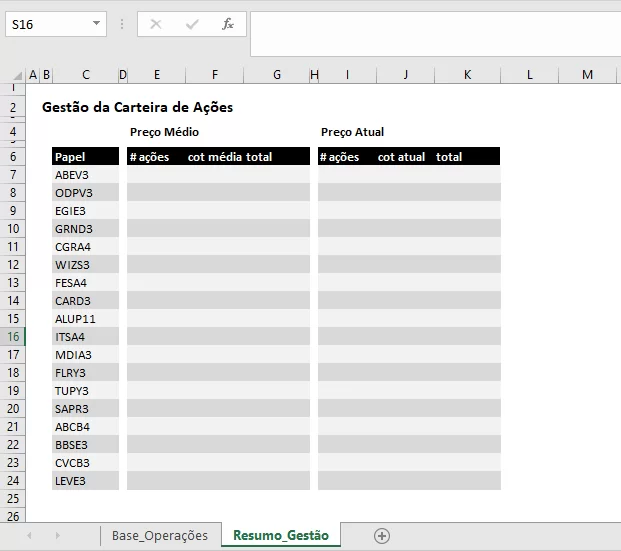Add a new sheet with plus icon

pyautogui.click(x=381, y=536)
